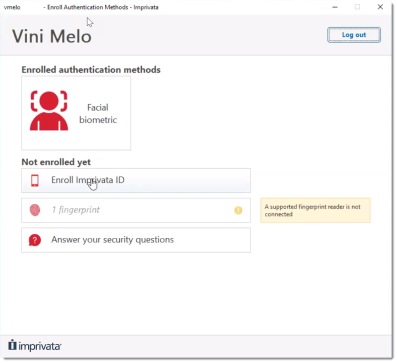397x363 pixels.
Task: Click the Vini Melo user name heading
Action: (x=52, y=36)
